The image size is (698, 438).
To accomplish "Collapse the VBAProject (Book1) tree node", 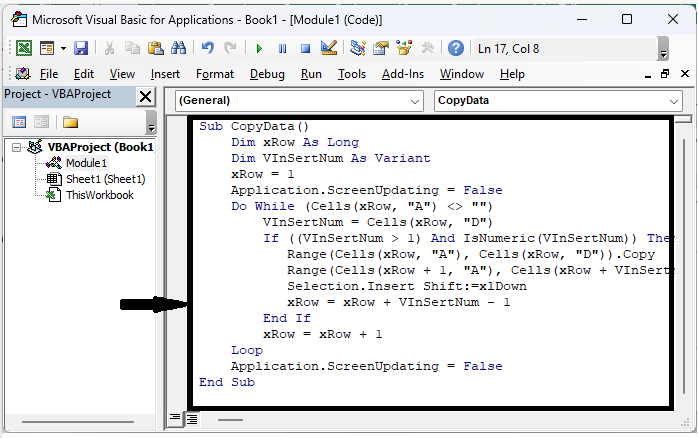I will point(16,147).
